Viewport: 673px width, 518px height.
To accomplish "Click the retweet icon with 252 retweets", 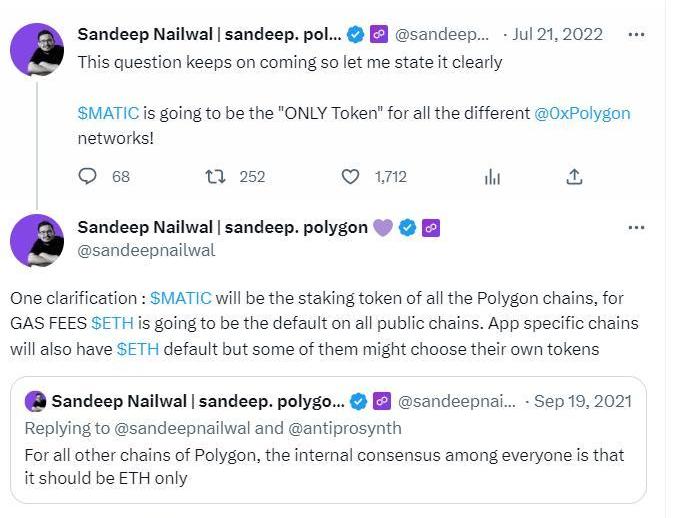I will [x=214, y=176].
